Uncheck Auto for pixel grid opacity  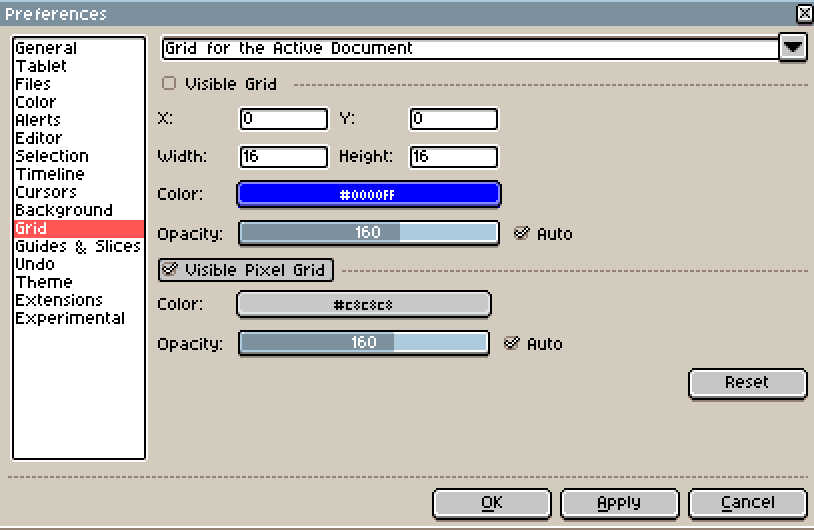[x=512, y=343]
